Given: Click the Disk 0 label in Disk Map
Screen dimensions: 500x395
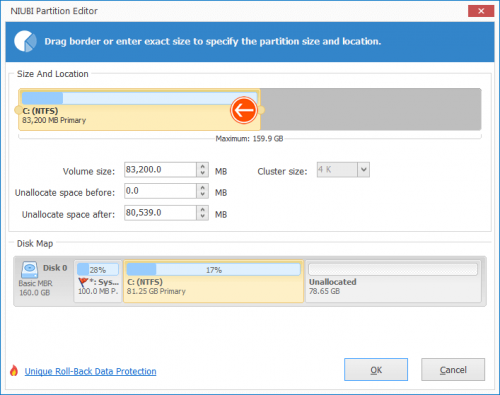Looking at the screenshot, I should point(55,268).
